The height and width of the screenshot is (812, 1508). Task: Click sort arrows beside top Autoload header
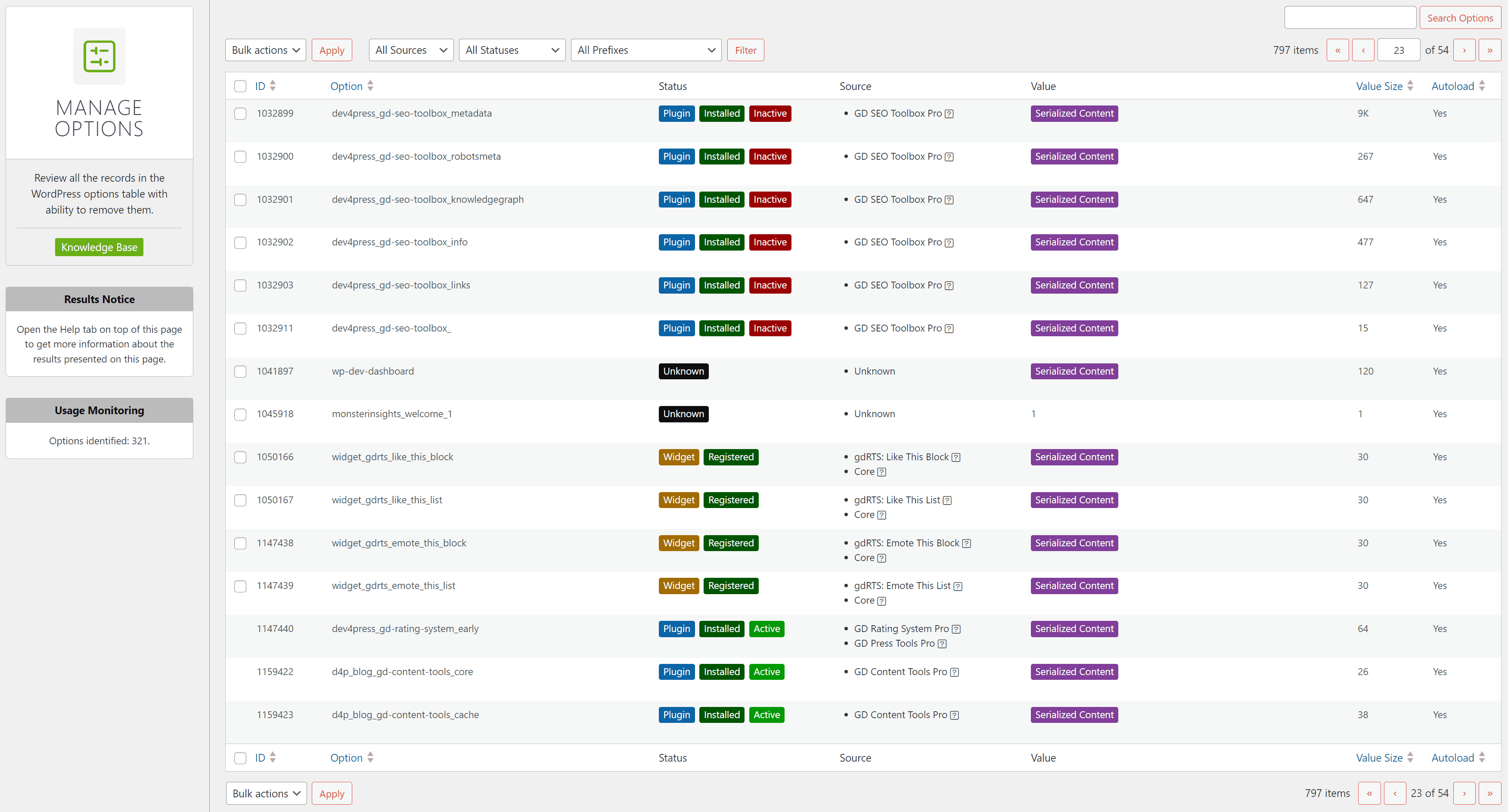(x=1482, y=86)
